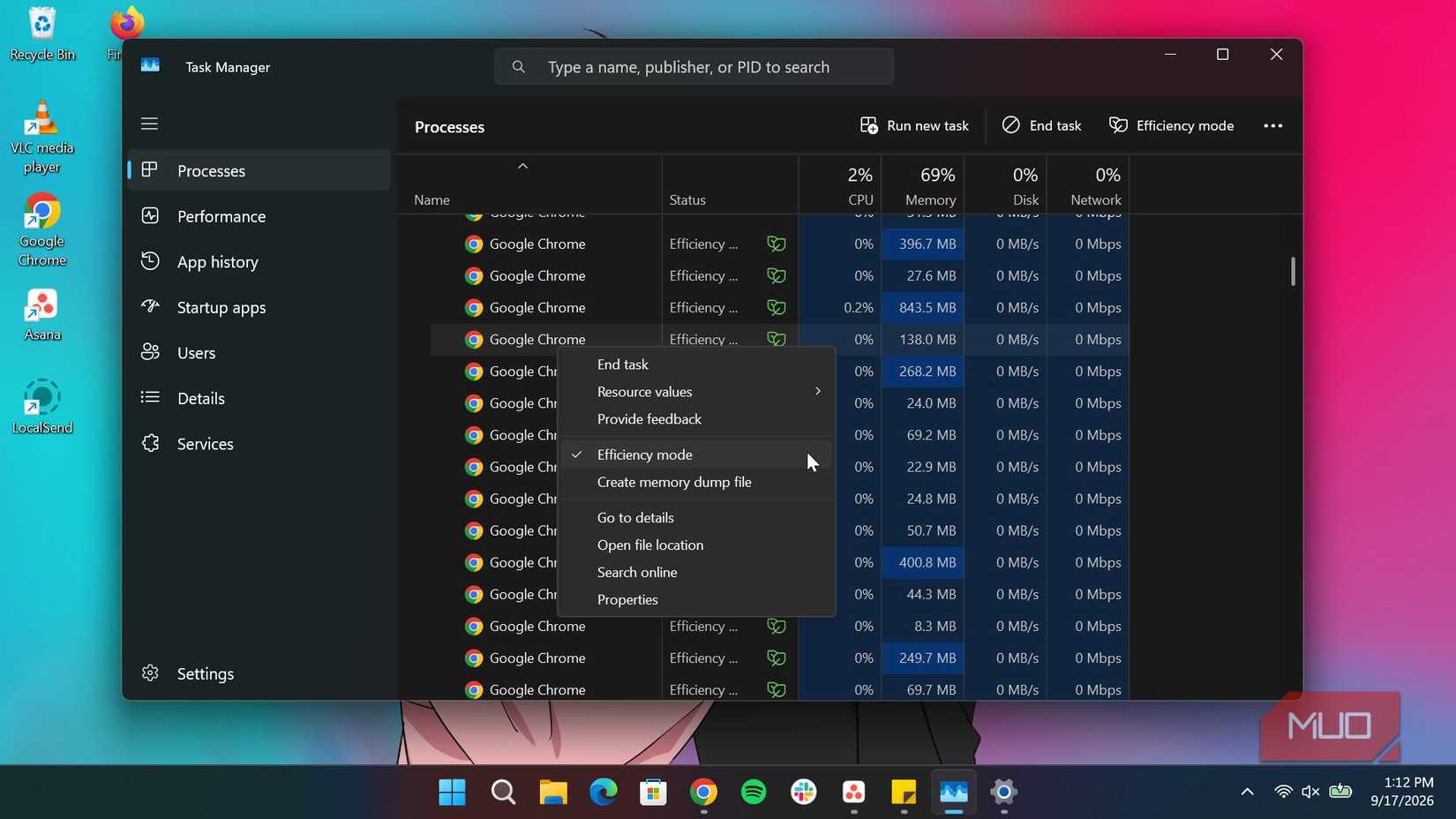Choose End task in the context menu
Viewport: 1456px width, 819px height.
696,364
